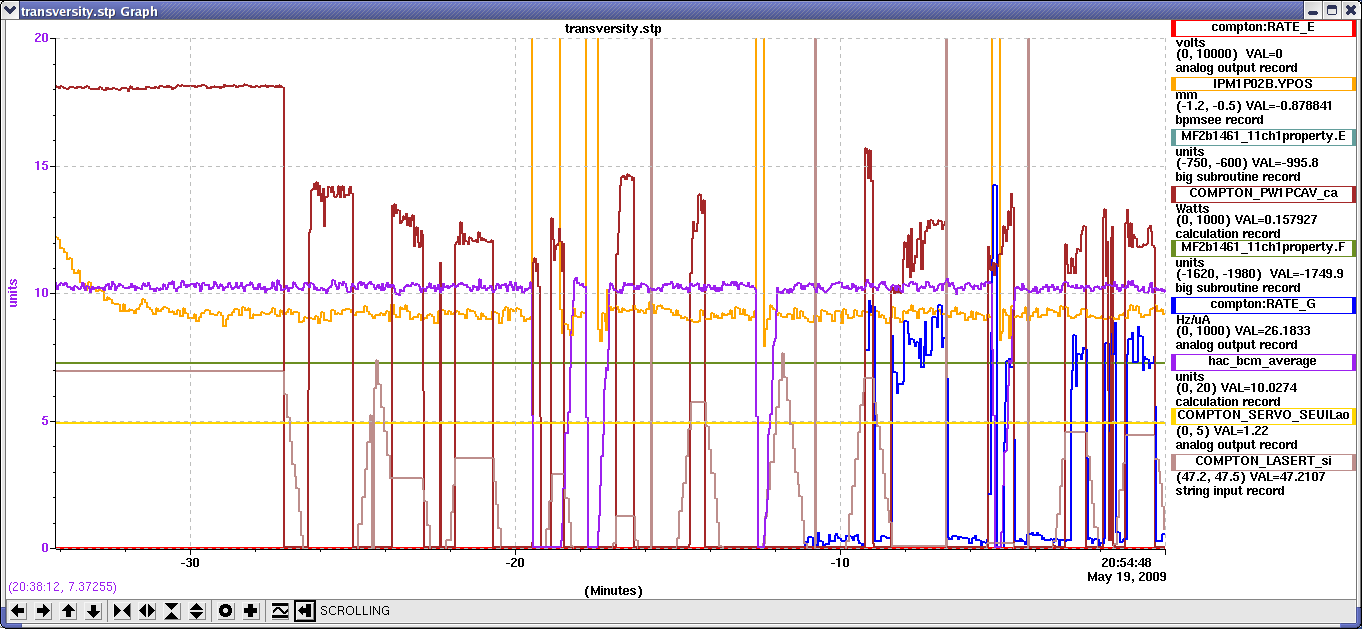Toggle the scrolling mode arrow button
The image size is (1362, 629).
click(305, 611)
